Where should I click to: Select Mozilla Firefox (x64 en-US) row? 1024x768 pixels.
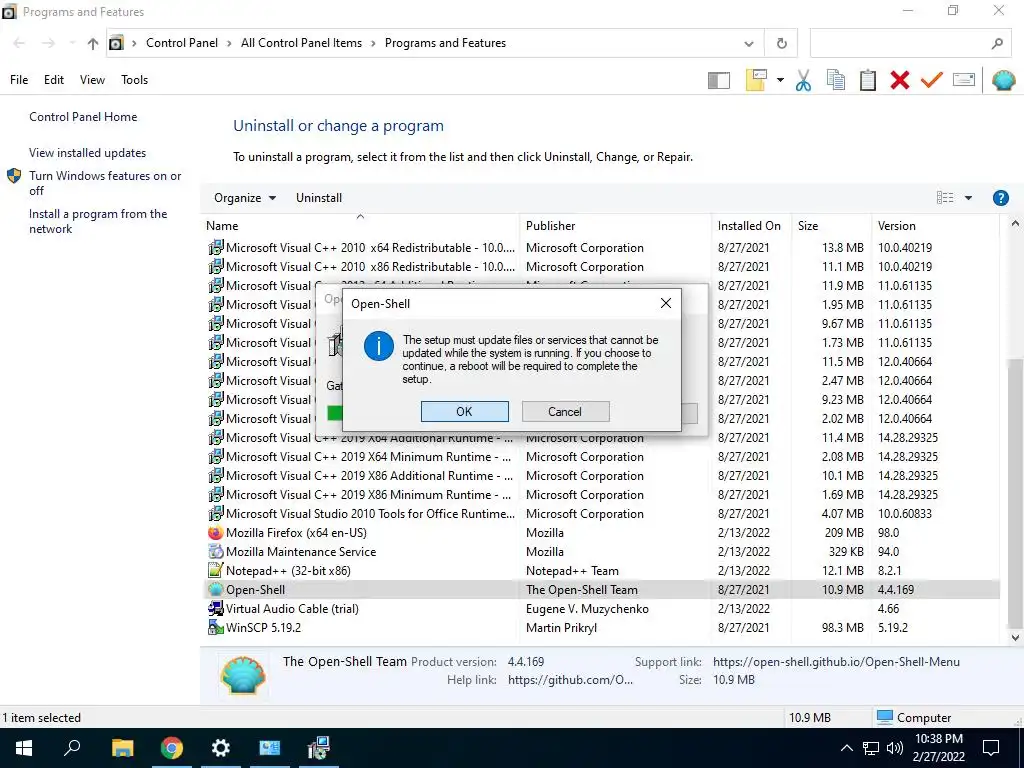coord(601,533)
